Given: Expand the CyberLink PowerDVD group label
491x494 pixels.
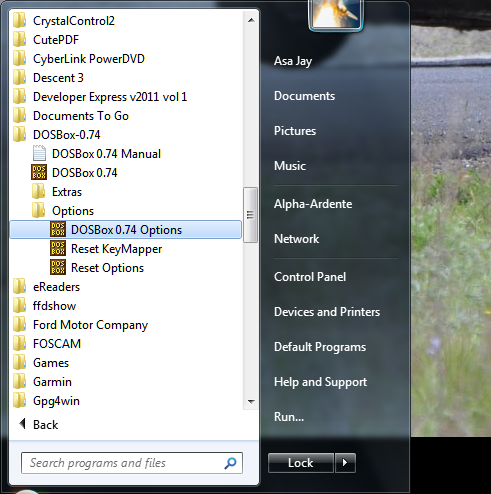Looking at the screenshot, I should point(89,59).
